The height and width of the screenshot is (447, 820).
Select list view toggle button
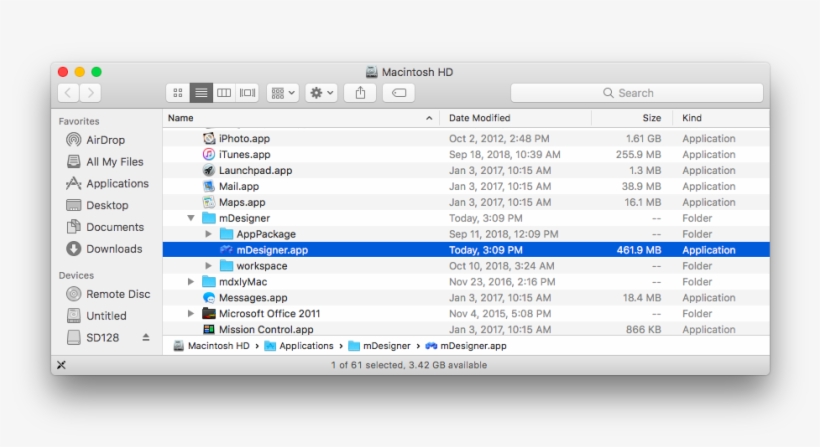tap(201, 93)
